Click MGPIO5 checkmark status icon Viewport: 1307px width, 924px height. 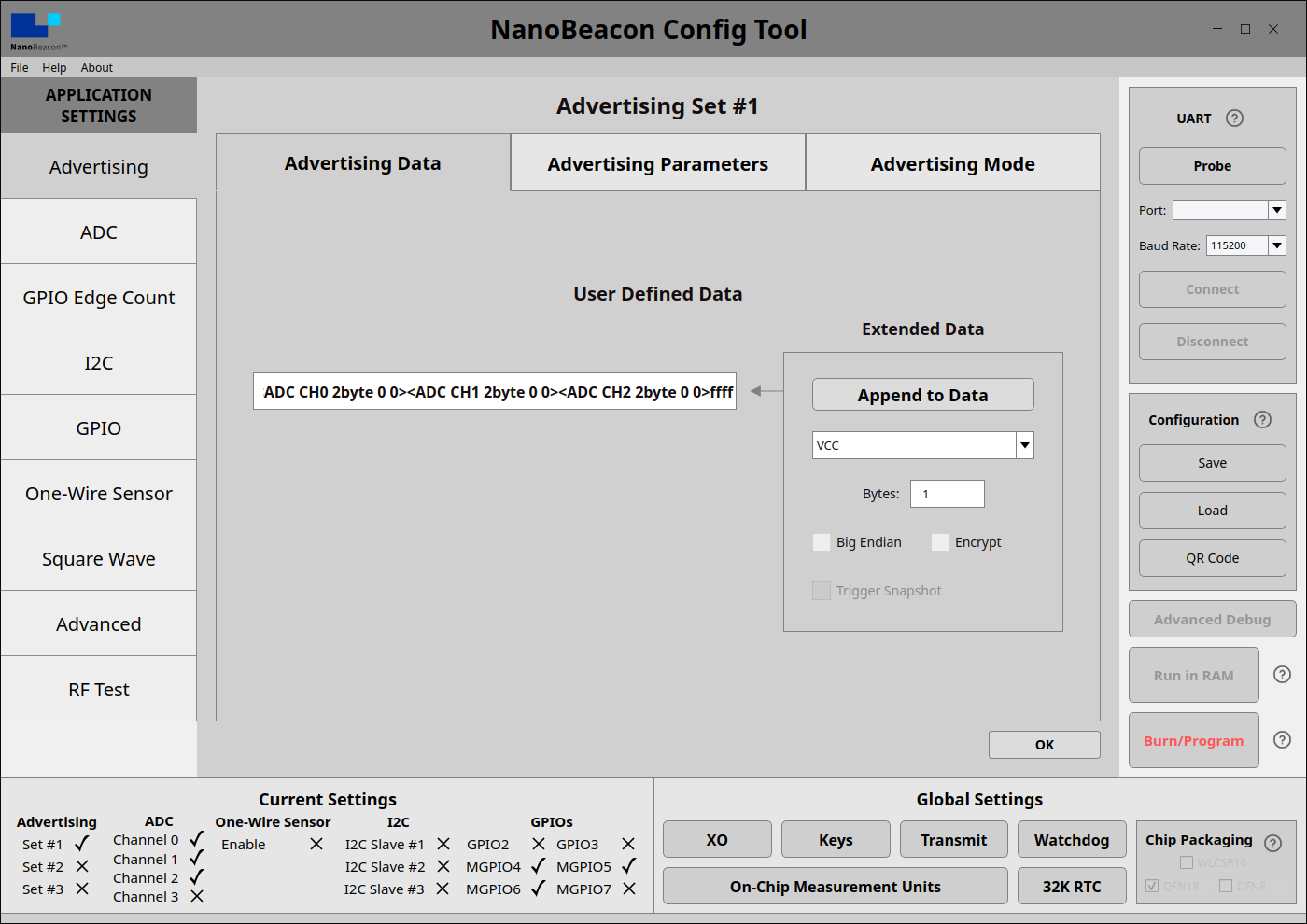tap(629, 865)
